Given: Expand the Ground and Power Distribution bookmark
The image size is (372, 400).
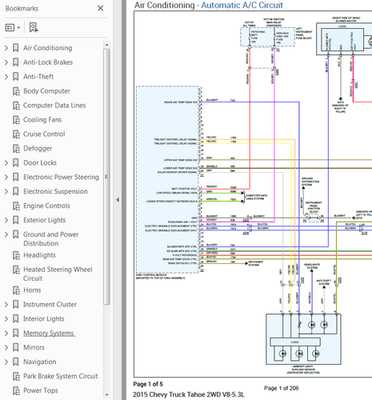Looking at the screenshot, I should (6, 234).
